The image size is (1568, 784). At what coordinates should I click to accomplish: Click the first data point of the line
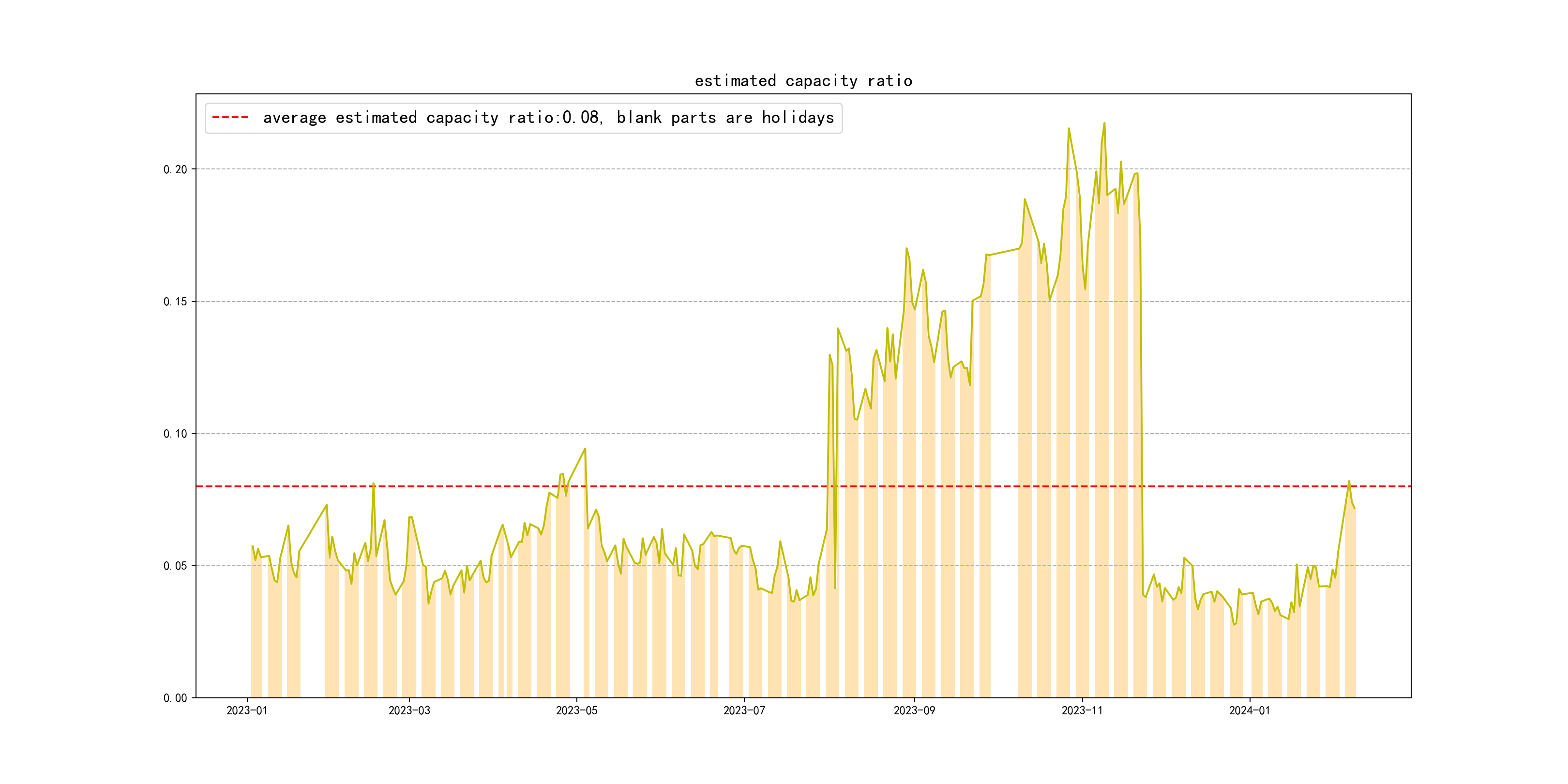(252, 546)
